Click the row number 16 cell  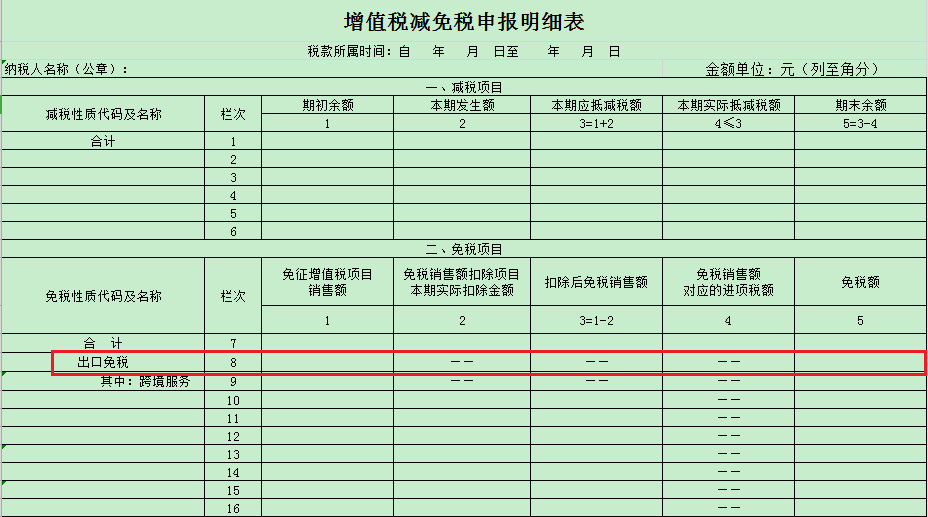point(233,508)
